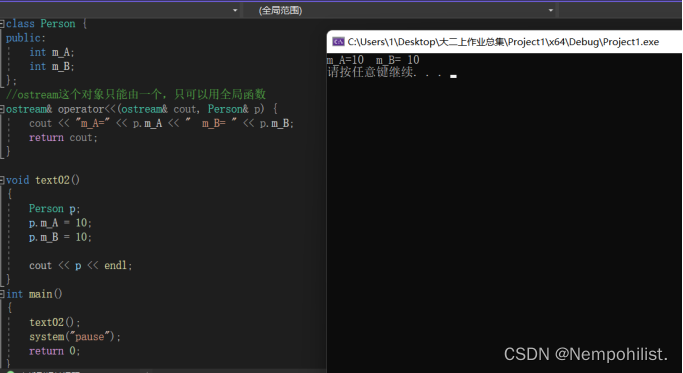Screen dimensions: 683x373
Task: Collapse the int main function
Action: pos(2,294)
